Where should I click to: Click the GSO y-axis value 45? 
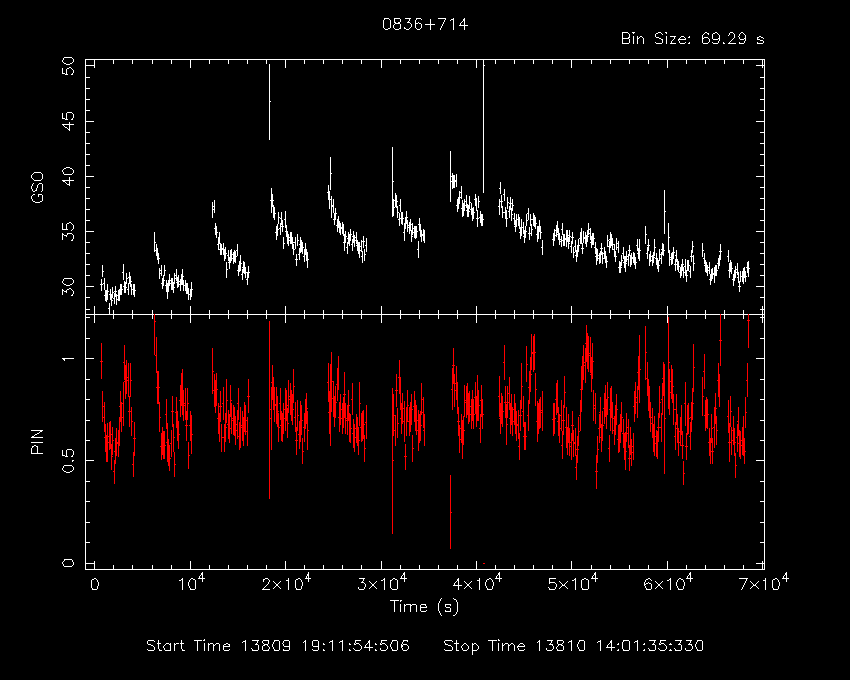[x=68, y=121]
